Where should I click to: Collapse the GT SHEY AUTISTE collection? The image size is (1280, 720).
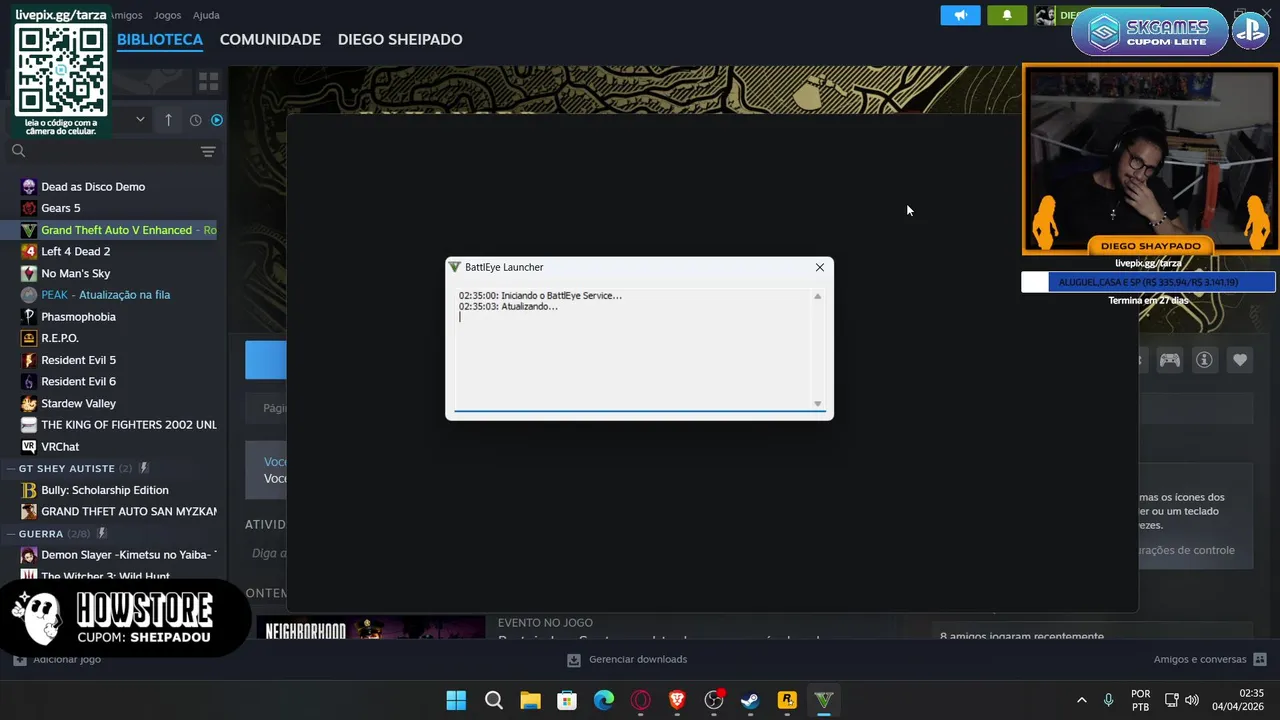(x=66, y=468)
